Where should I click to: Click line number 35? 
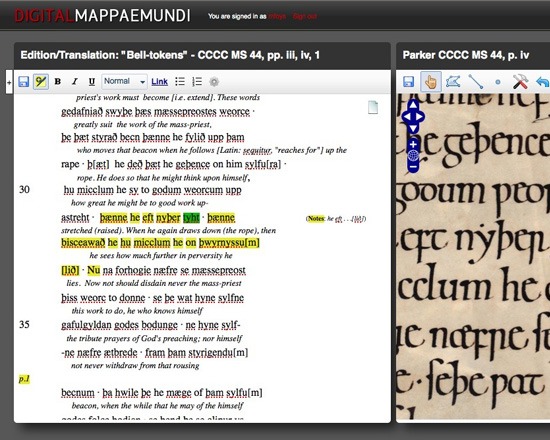[24, 324]
